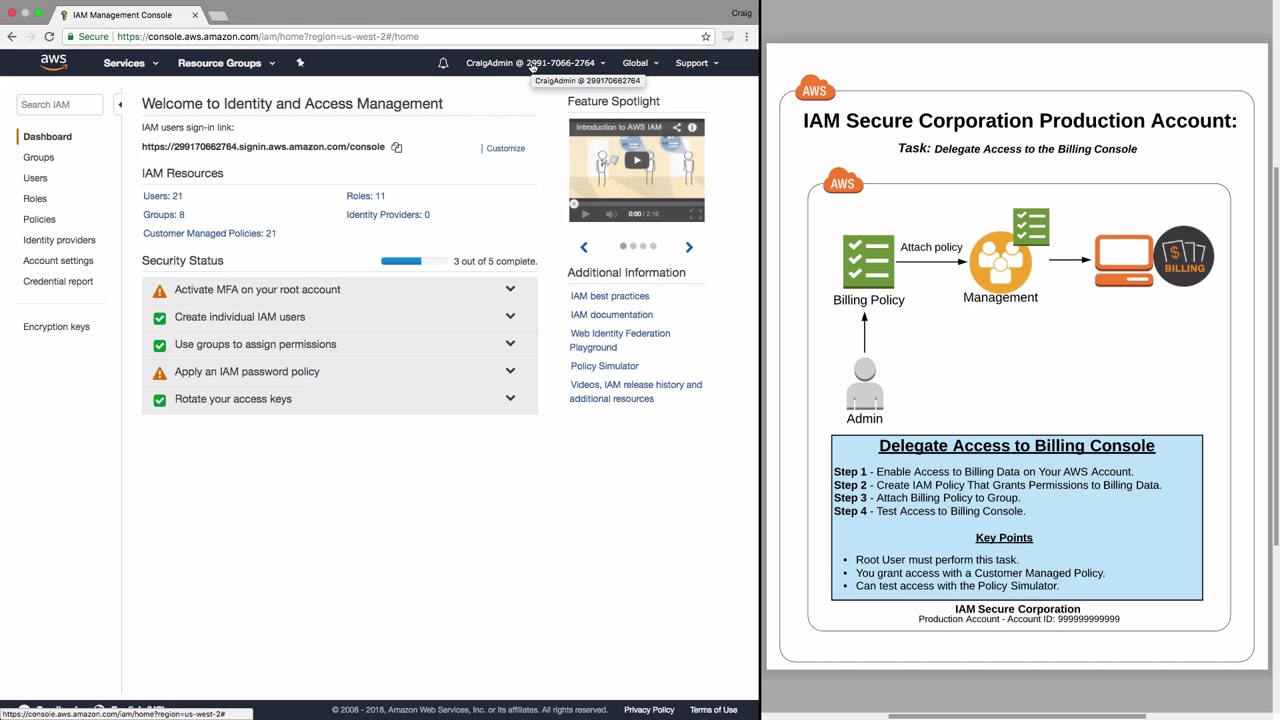Click the green check beside Create individual IAM users
The image size is (1280, 720).
pyautogui.click(x=160, y=318)
